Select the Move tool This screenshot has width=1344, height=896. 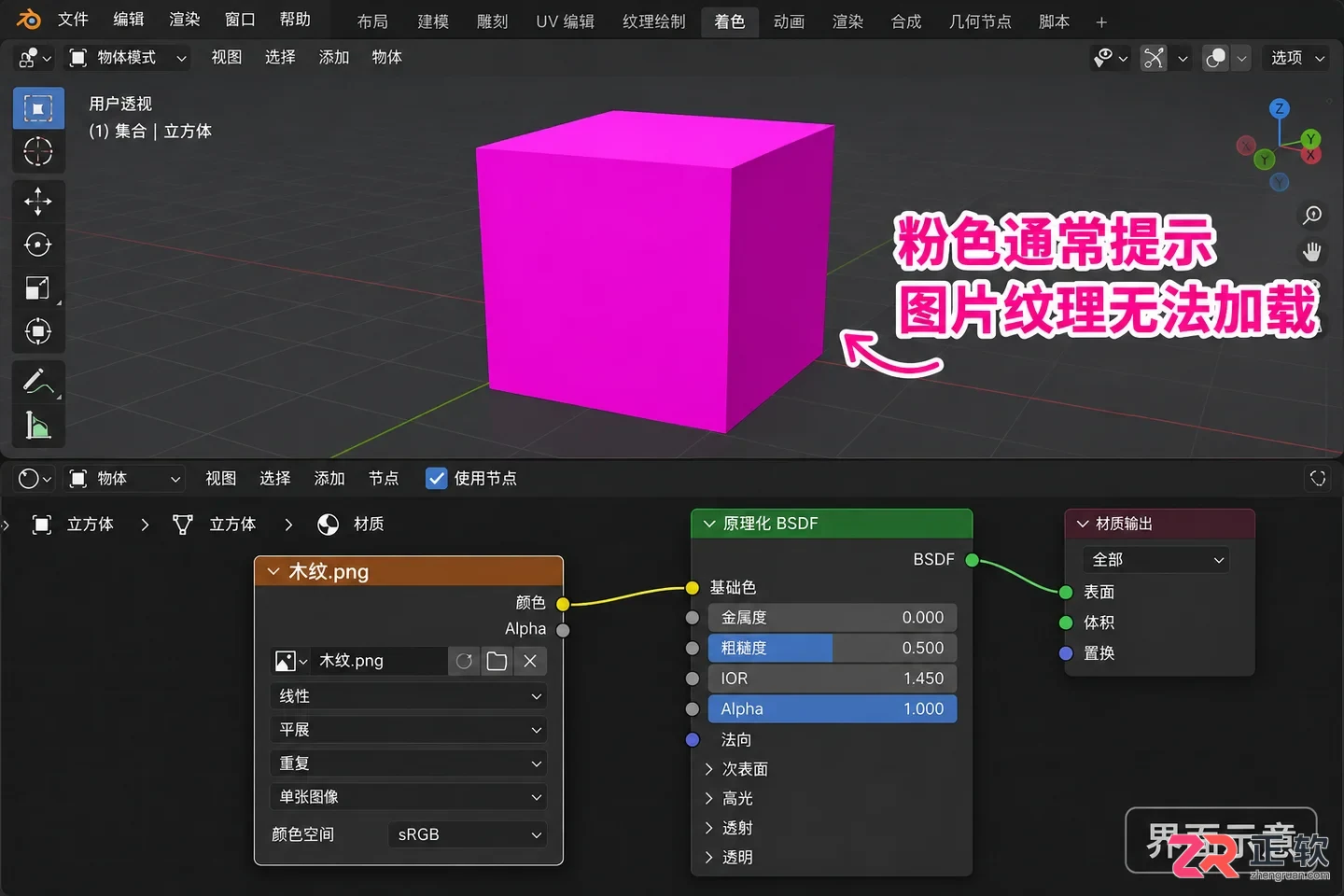coord(38,201)
